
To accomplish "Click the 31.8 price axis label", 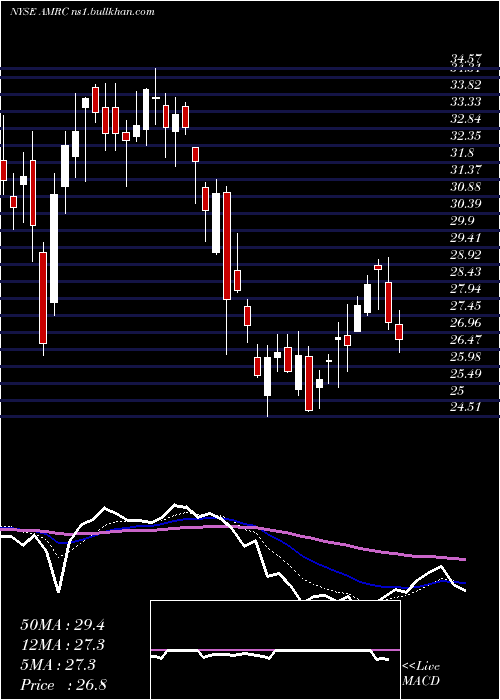I will [463, 153].
